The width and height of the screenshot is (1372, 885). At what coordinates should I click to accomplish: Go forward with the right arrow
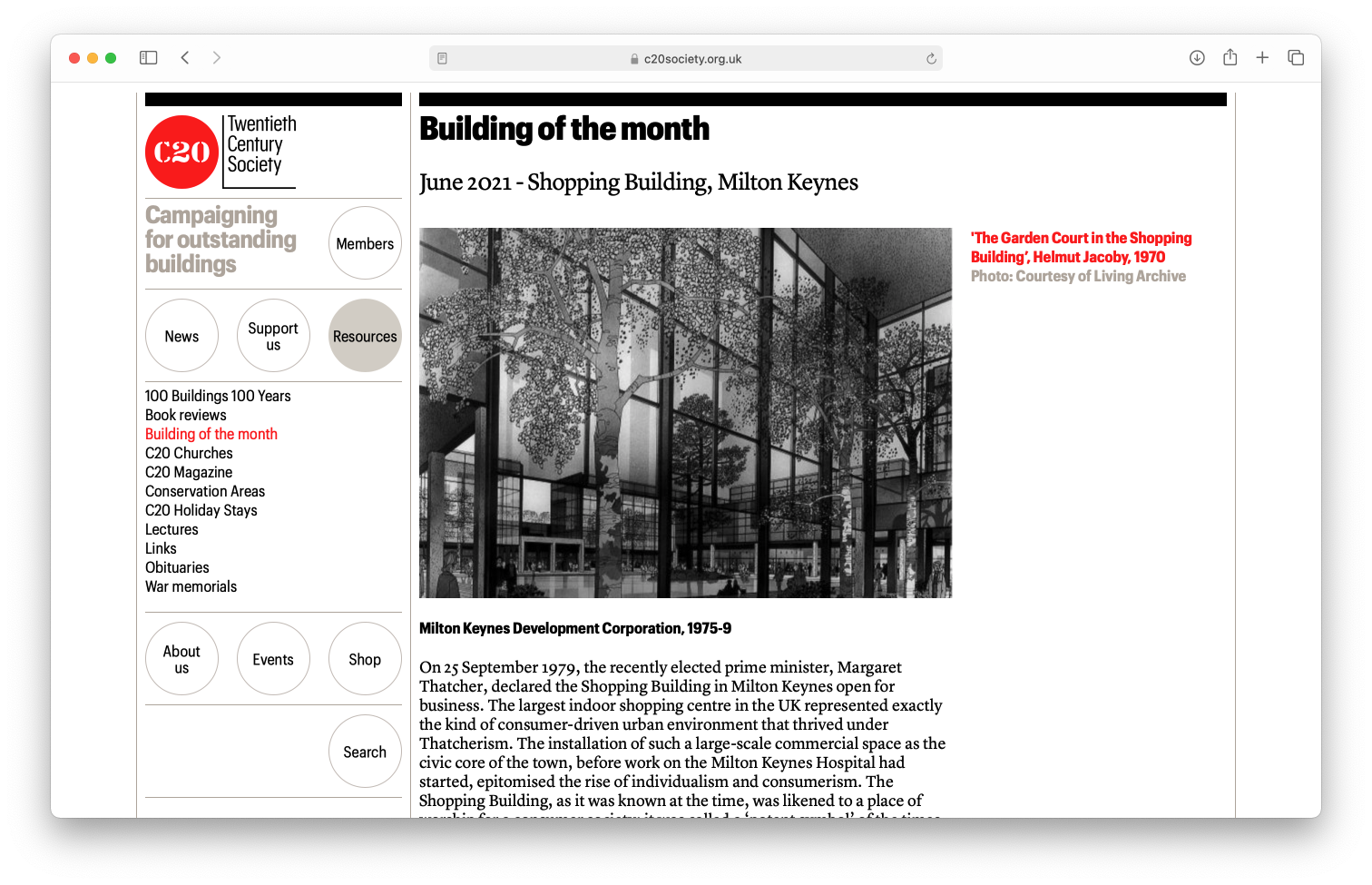click(216, 58)
